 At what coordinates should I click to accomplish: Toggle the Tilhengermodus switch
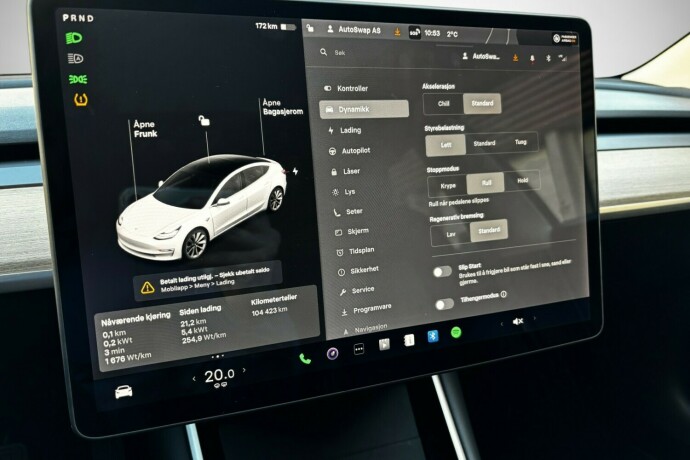click(x=444, y=304)
